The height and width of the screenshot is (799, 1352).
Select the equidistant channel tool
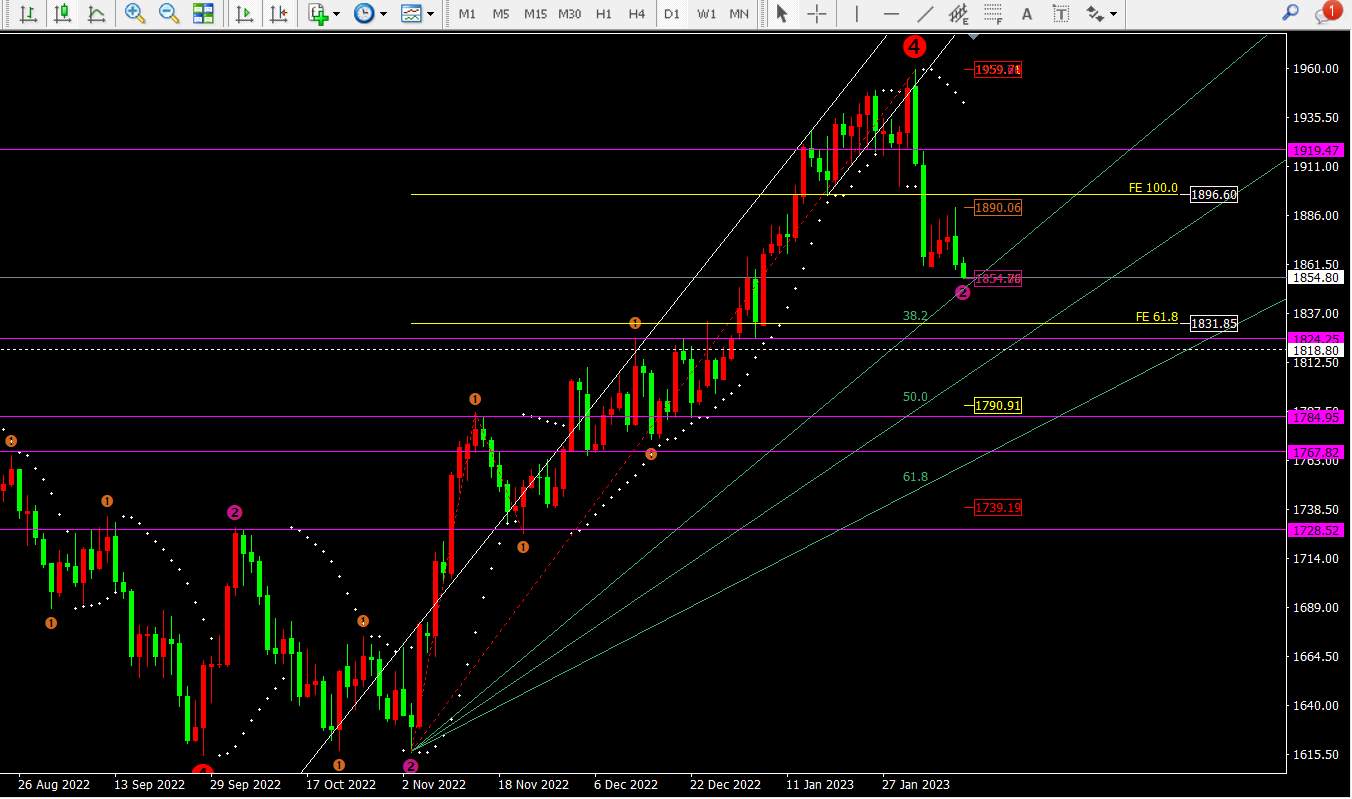958,14
